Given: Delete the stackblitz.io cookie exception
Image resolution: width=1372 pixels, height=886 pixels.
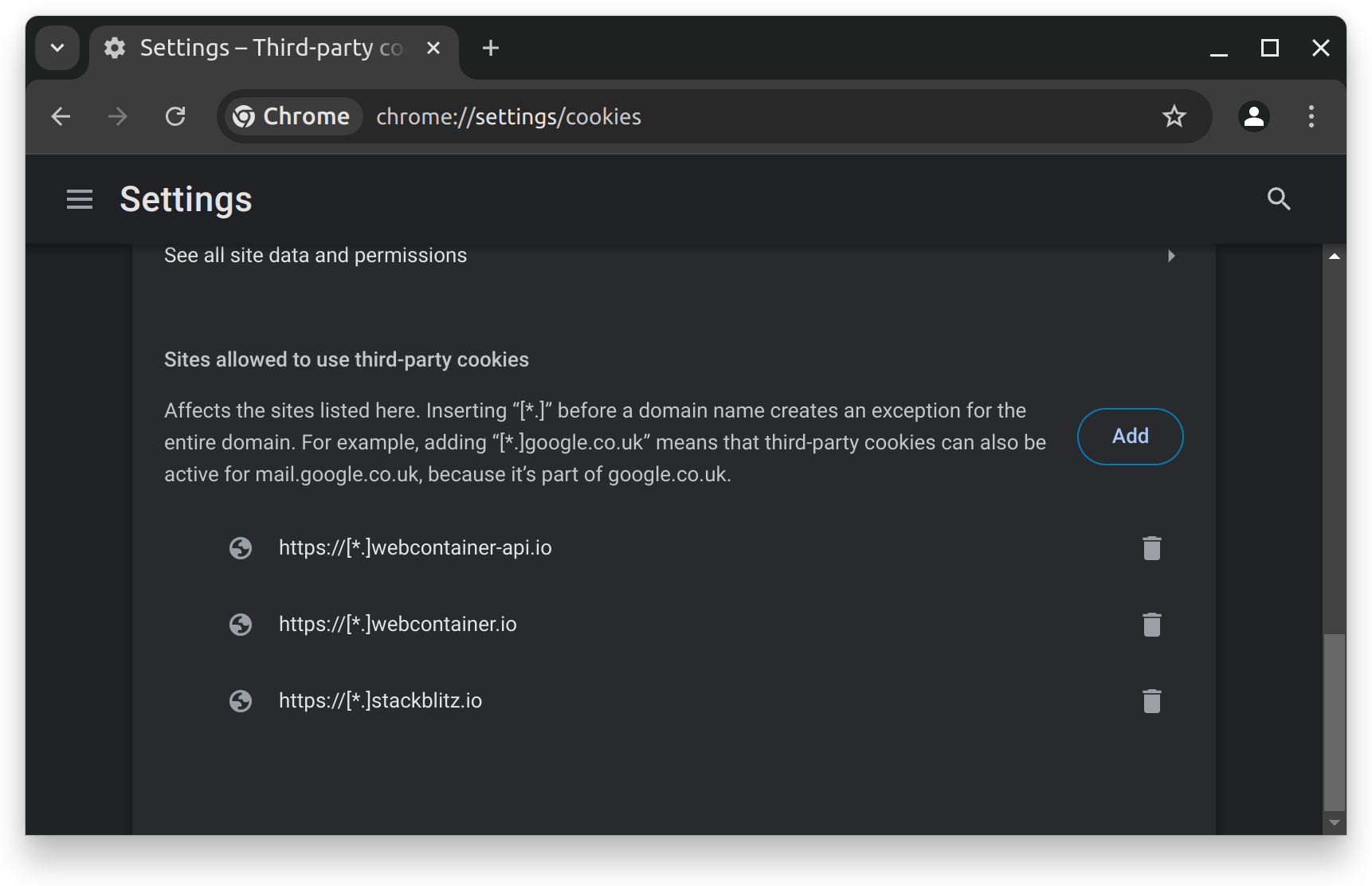Looking at the screenshot, I should 1151,701.
